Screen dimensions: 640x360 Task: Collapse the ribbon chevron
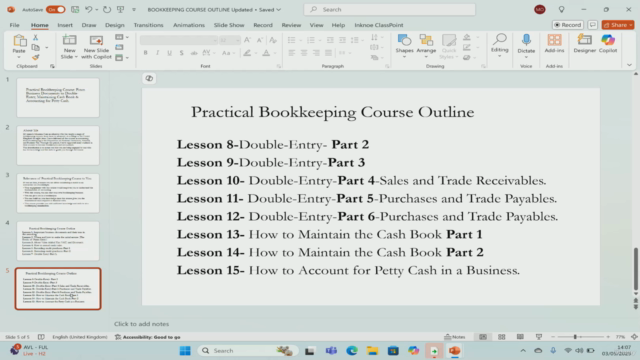pos(629,65)
